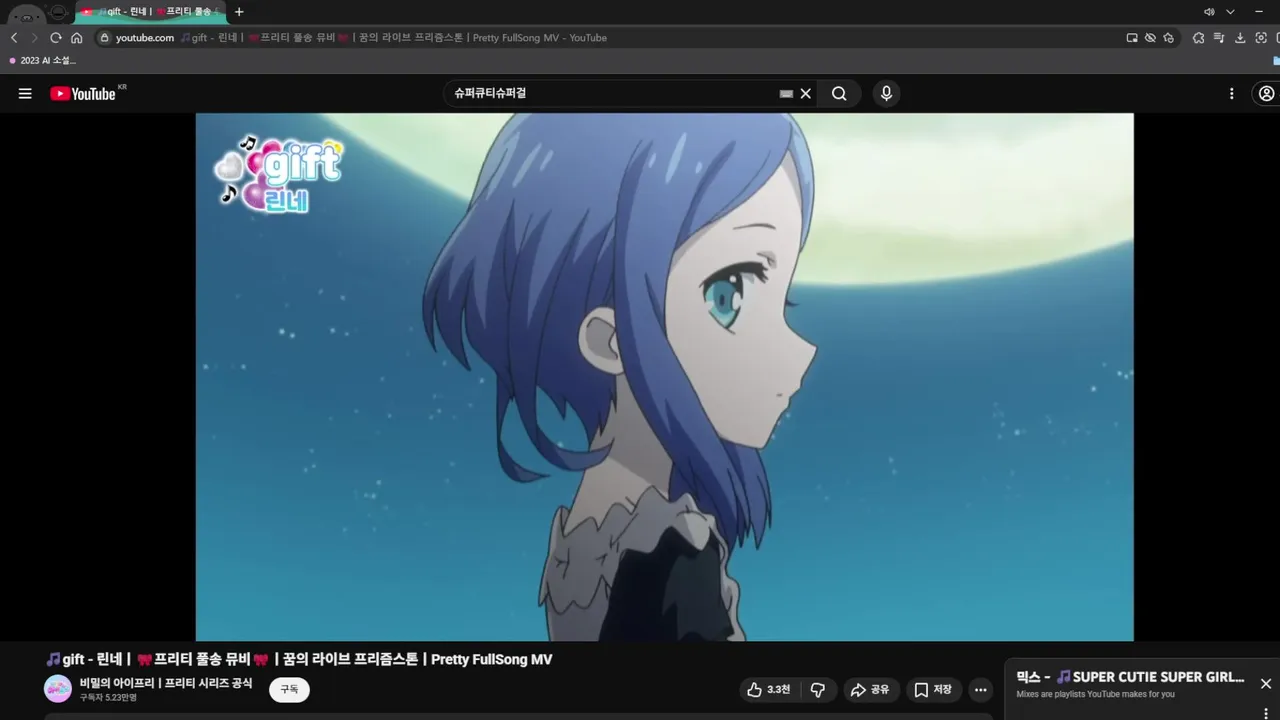1280x720 pixels.
Task: Open more actions ellipsis under video
Action: [981, 690]
